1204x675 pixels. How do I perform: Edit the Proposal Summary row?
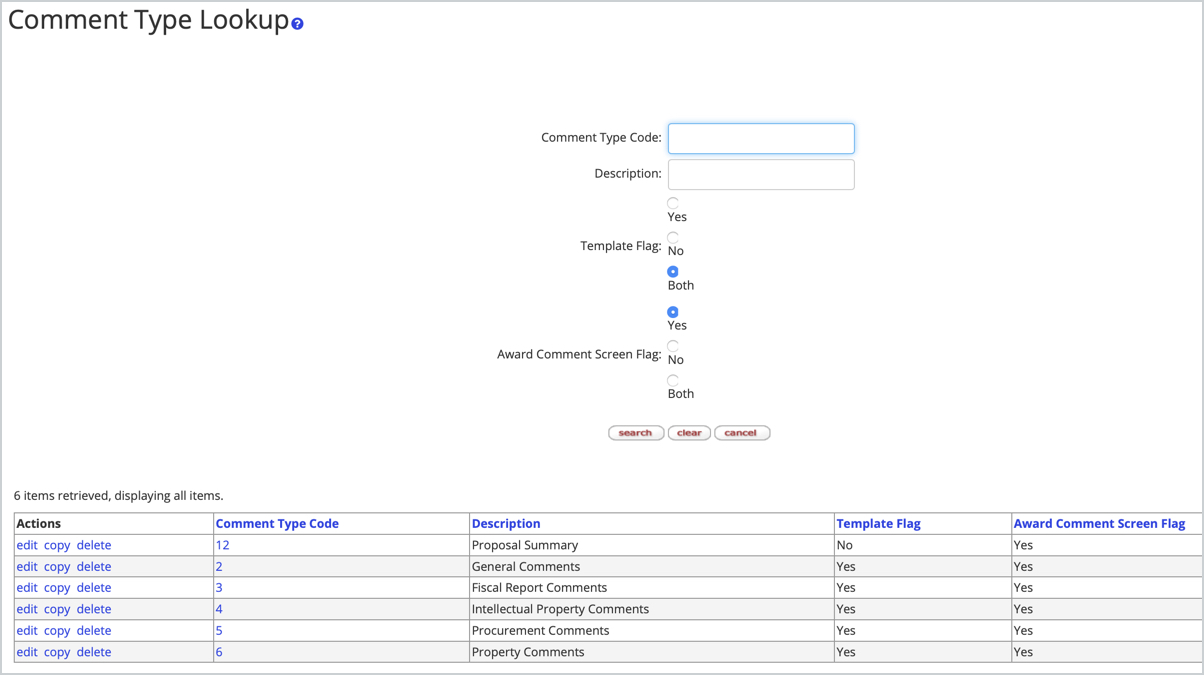(27, 545)
